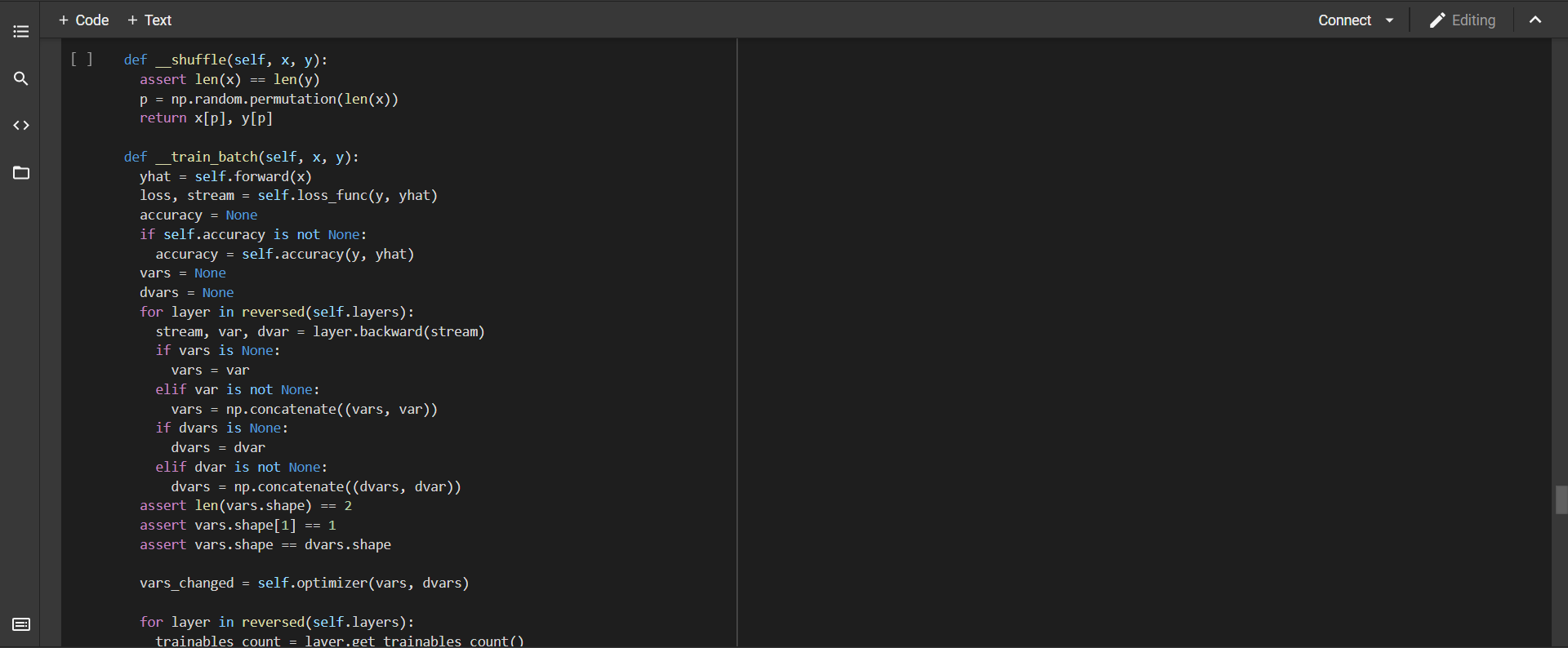Click the line 'assert vars.shape == dvars.shape'
This screenshot has width=1568, height=648.
[x=265, y=545]
